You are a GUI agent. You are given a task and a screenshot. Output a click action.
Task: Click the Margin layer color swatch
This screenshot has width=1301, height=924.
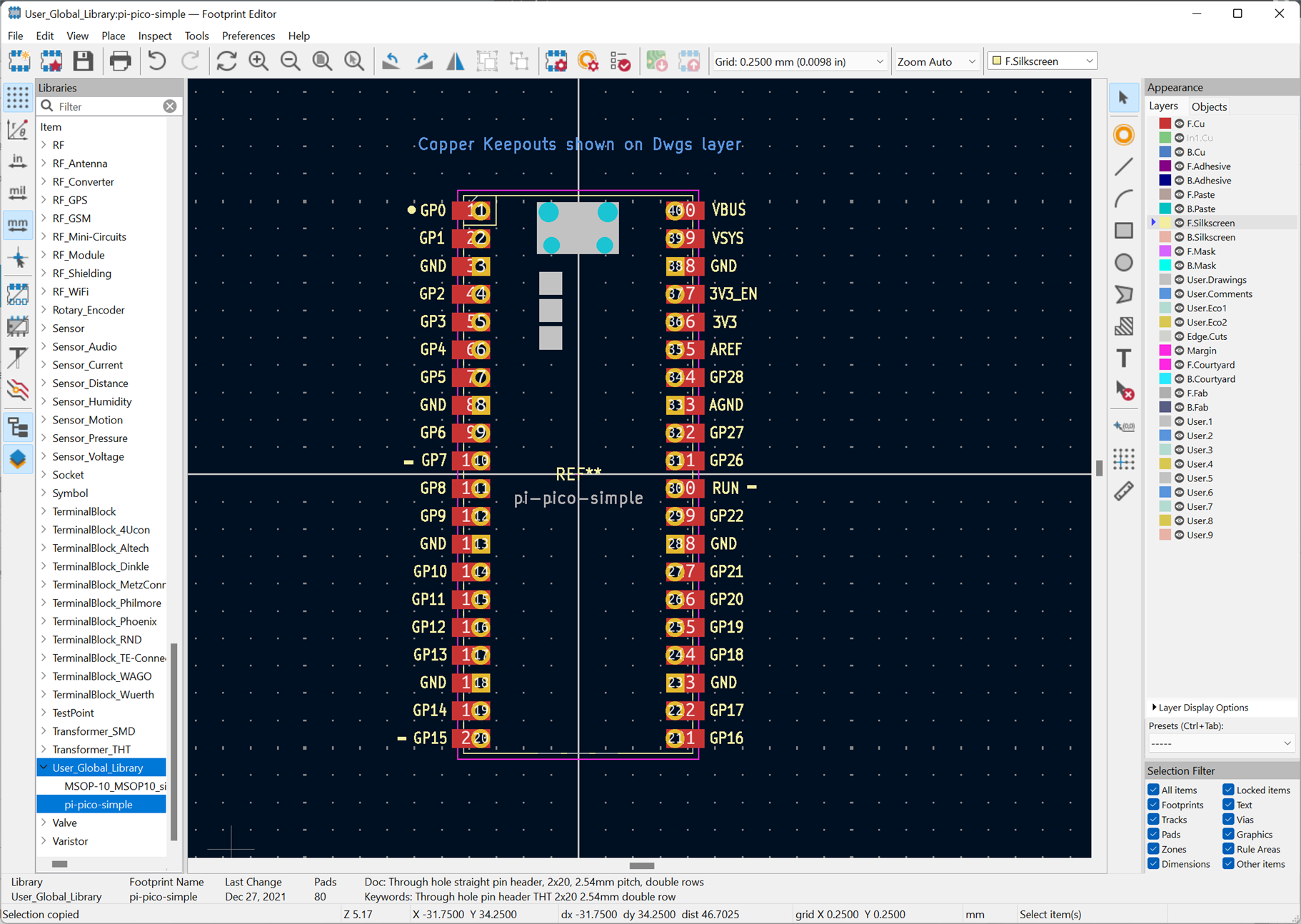point(1165,351)
